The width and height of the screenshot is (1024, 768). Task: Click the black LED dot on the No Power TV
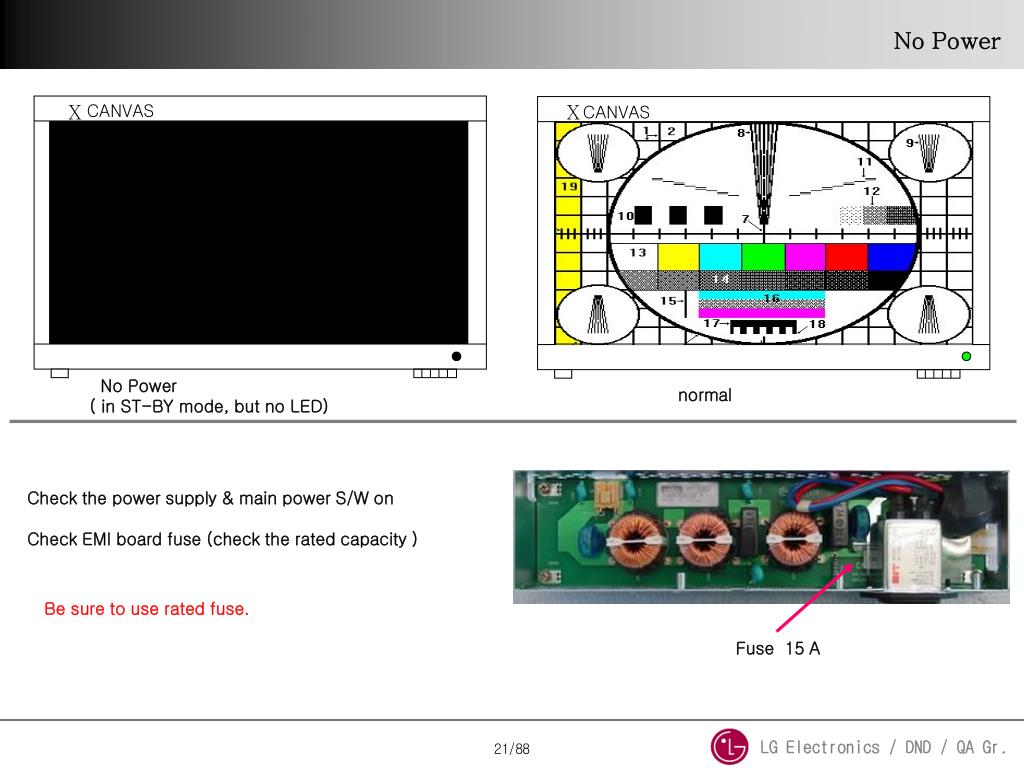point(456,356)
